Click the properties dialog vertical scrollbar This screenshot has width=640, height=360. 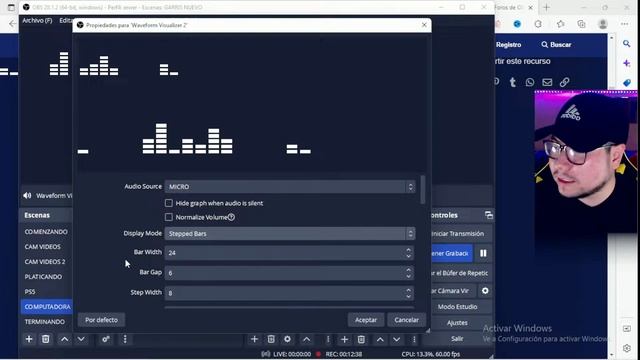point(422,190)
